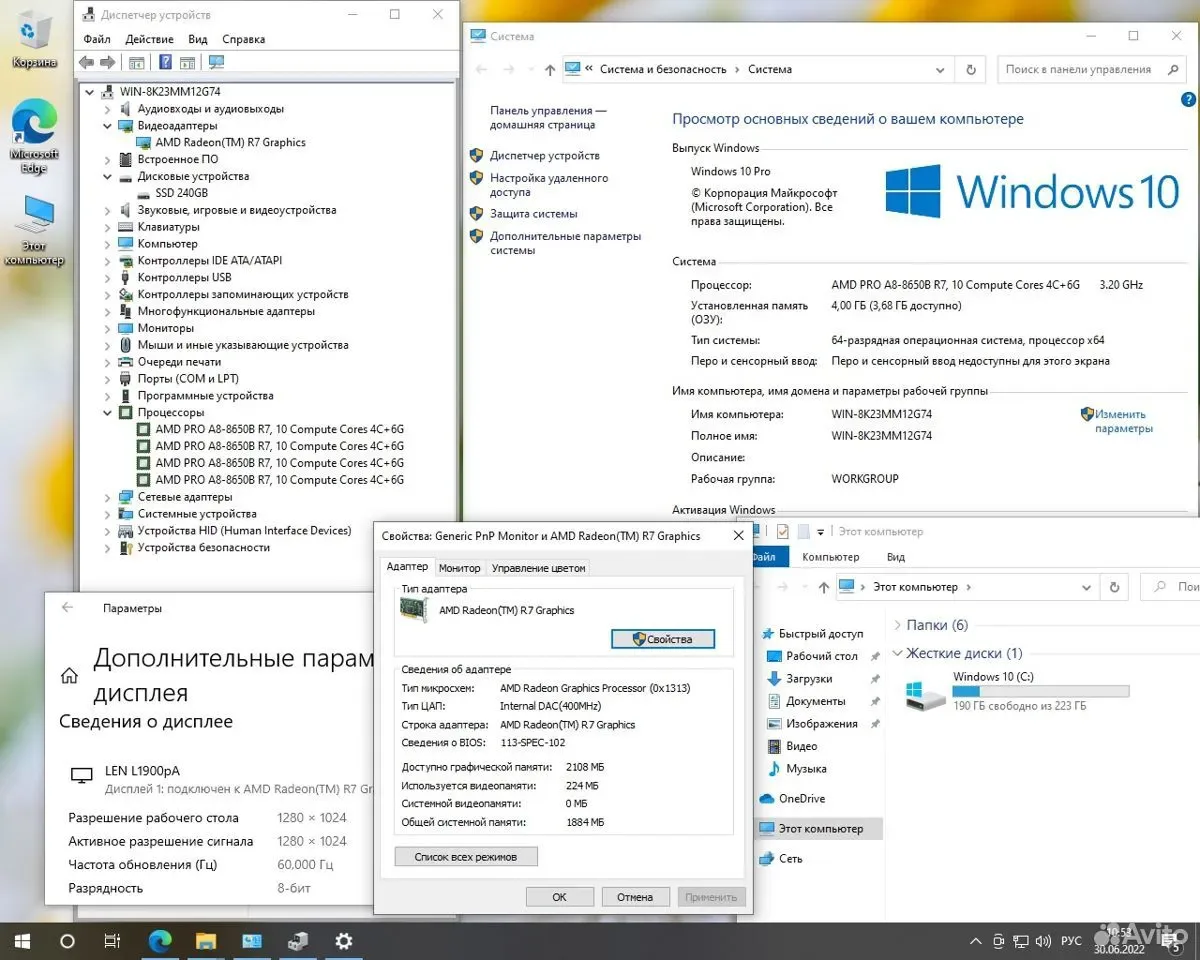The width and height of the screenshot is (1200, 960).
Task: Select 'SSD 240GB' disk in tree
Action: (x=181, y=193)
